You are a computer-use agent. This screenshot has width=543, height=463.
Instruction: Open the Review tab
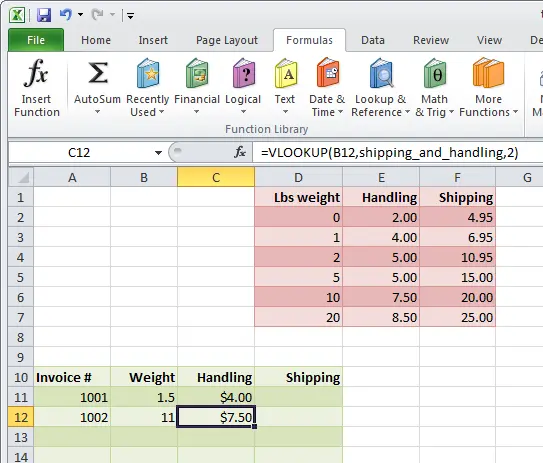(431, 40)
